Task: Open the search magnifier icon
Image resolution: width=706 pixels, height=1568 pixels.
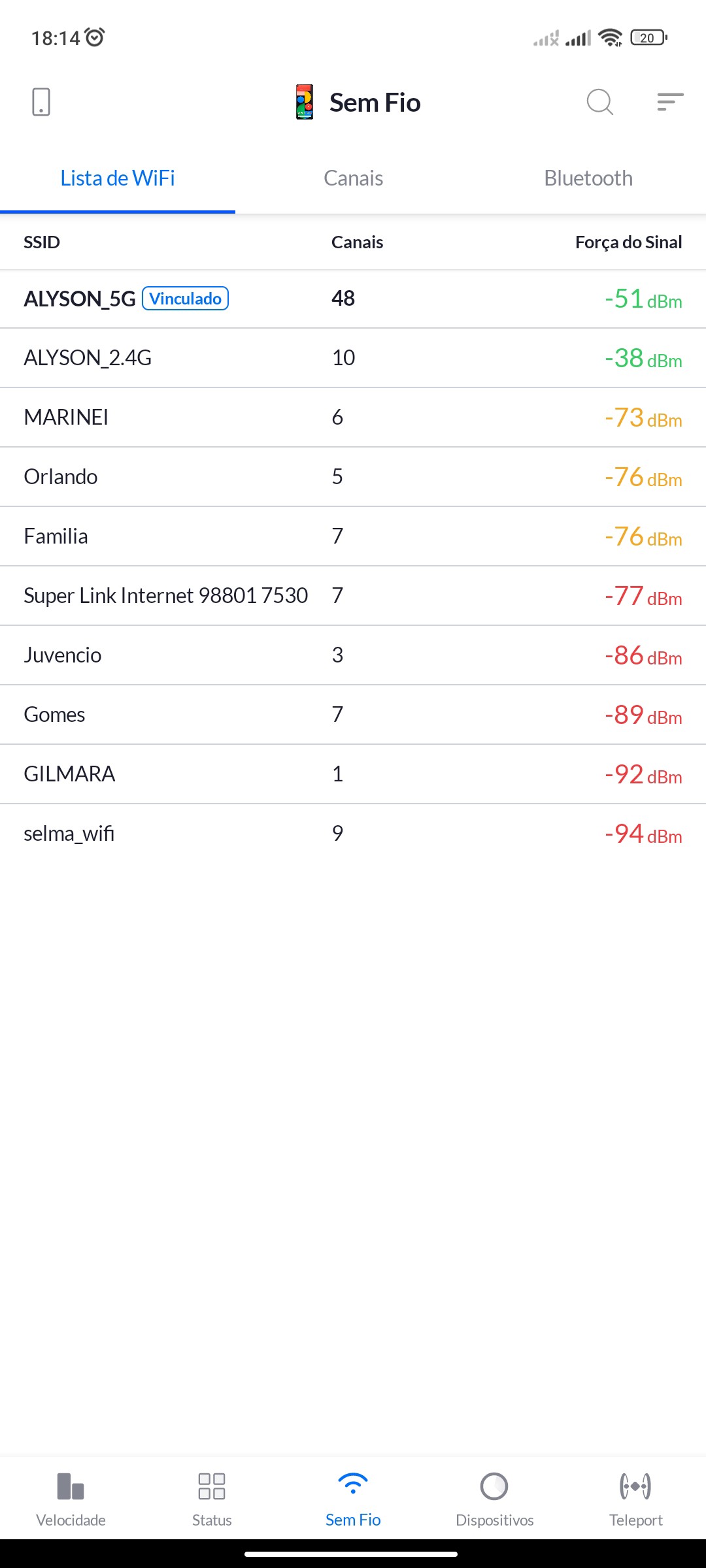Action: [599, 102]
